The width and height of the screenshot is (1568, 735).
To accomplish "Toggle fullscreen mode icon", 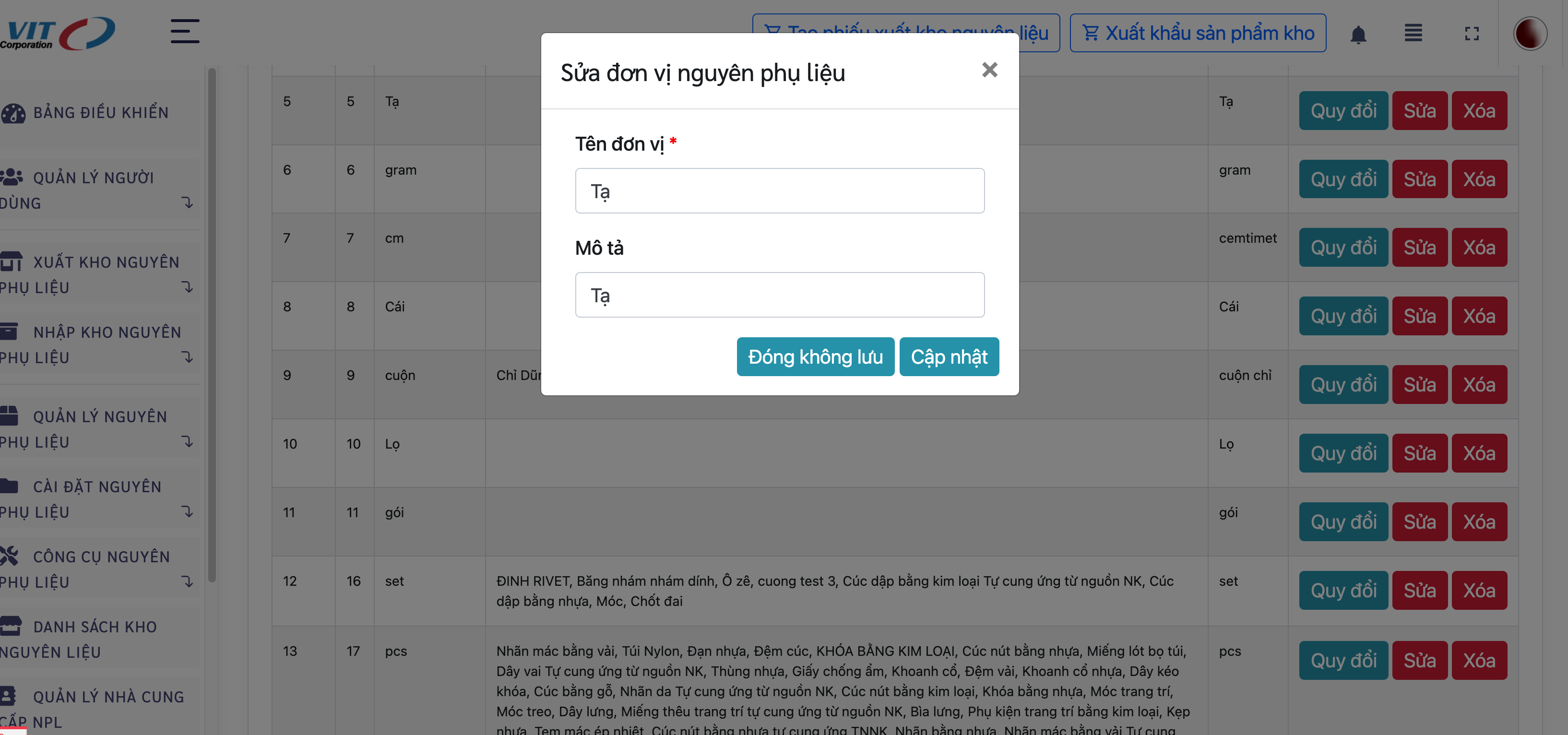I will 1471,34.
